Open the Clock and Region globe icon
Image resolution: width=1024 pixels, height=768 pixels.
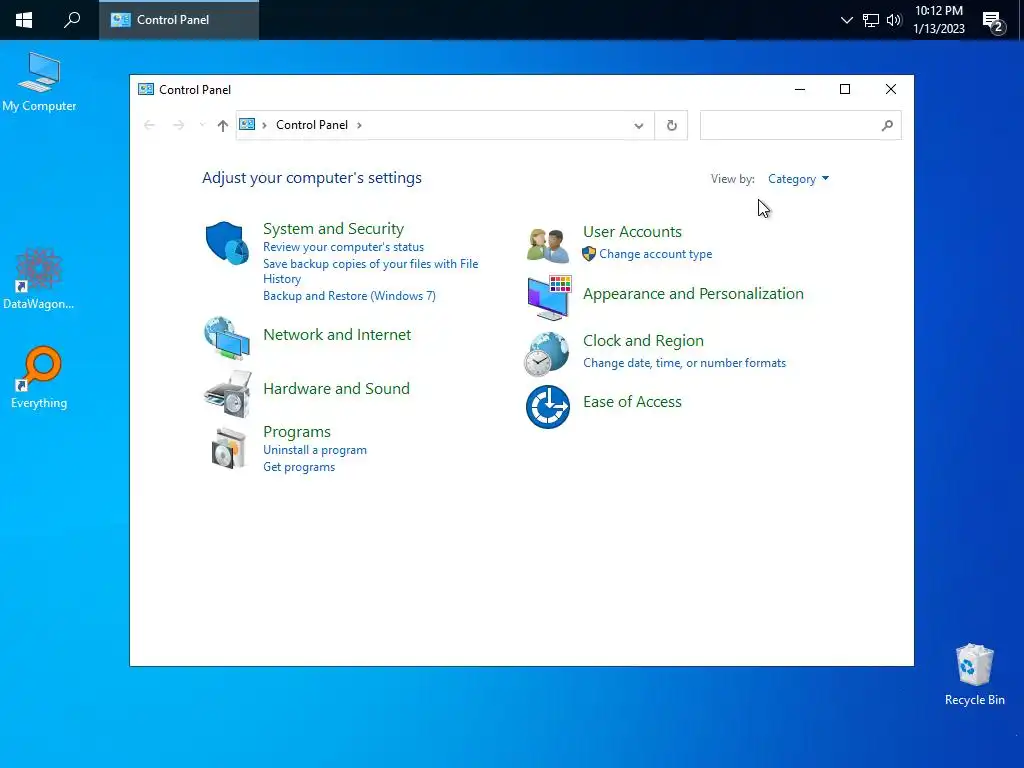click(x=547, y=354)
